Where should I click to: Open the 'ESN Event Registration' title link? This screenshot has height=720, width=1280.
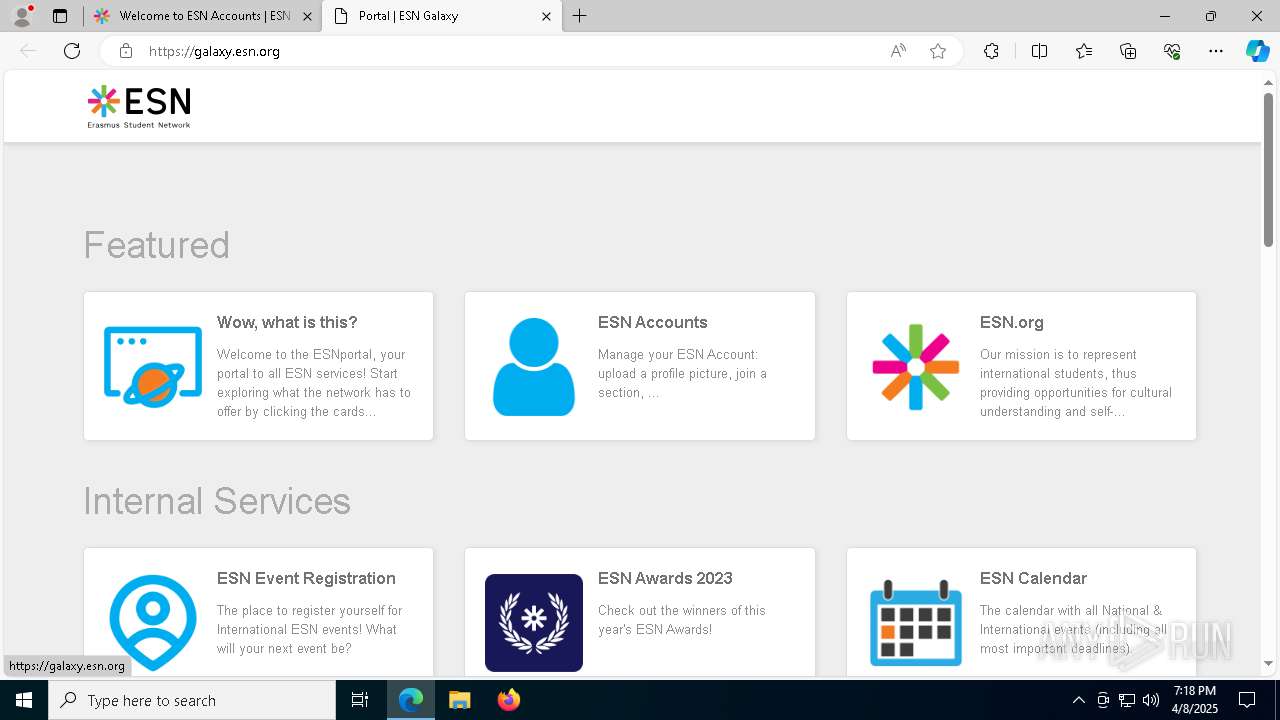(306, 578)
